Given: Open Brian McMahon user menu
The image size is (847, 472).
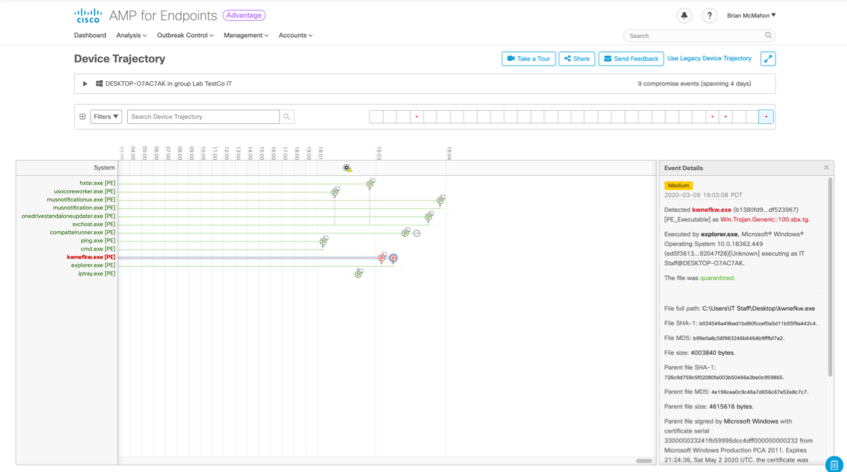Looking at the screenshot, I should (751, 16).
